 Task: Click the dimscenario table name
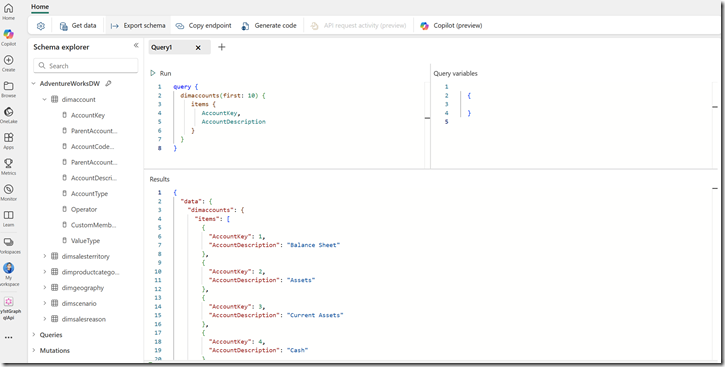point(79,303)
